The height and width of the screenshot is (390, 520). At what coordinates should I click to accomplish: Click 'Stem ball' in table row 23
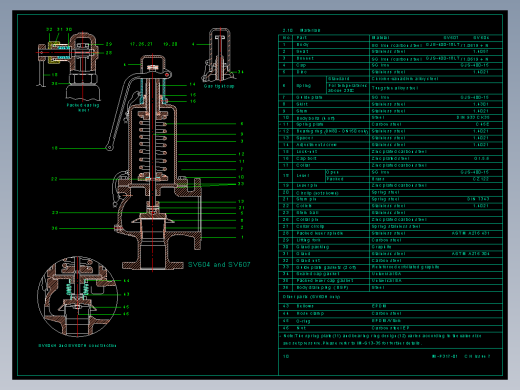pyautogui.click(x=307, y=213)
